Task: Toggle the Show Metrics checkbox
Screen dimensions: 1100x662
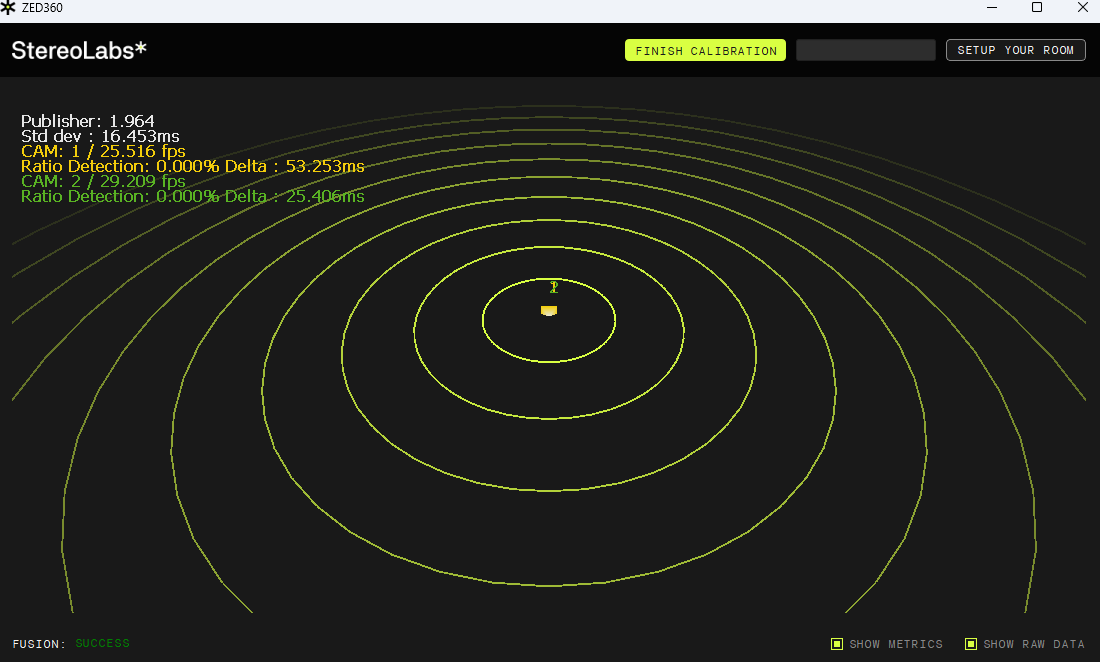Action: pos(837,644)
